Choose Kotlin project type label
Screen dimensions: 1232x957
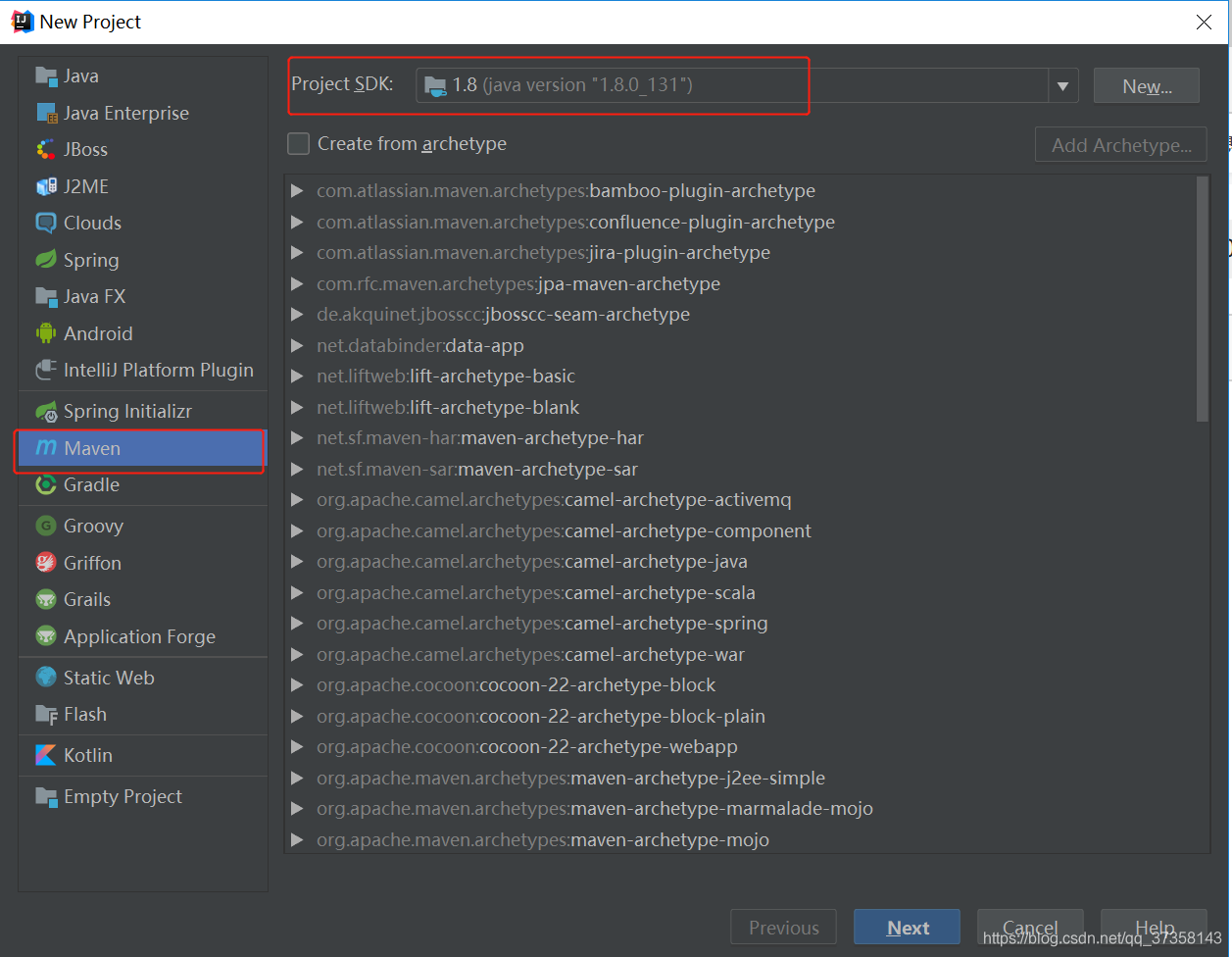tap(88, 755)
